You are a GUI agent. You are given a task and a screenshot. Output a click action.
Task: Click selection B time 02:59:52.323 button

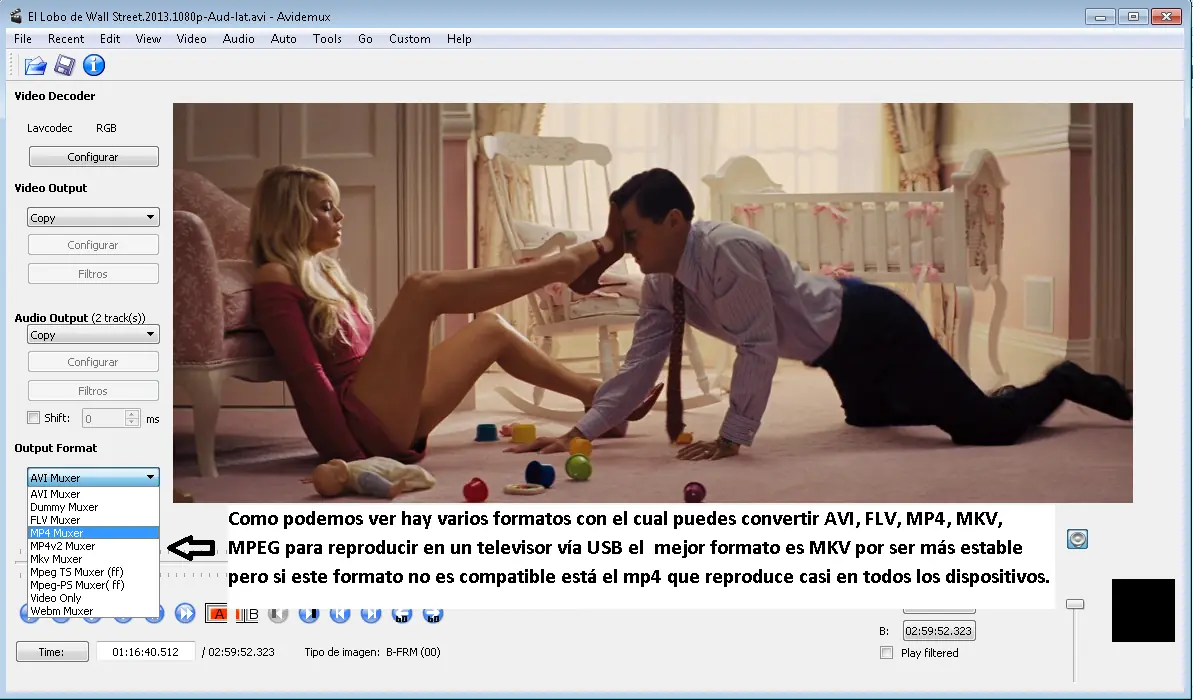coord(939,631)
